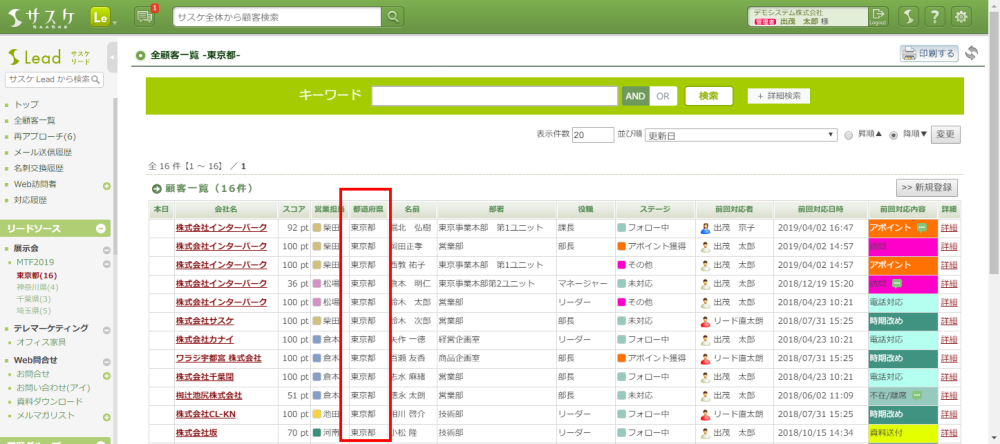The width and height of the screenshot is (1000, 444).
Task: Open メール送信履歴 in the sidebar
Action: coord(42,152)
